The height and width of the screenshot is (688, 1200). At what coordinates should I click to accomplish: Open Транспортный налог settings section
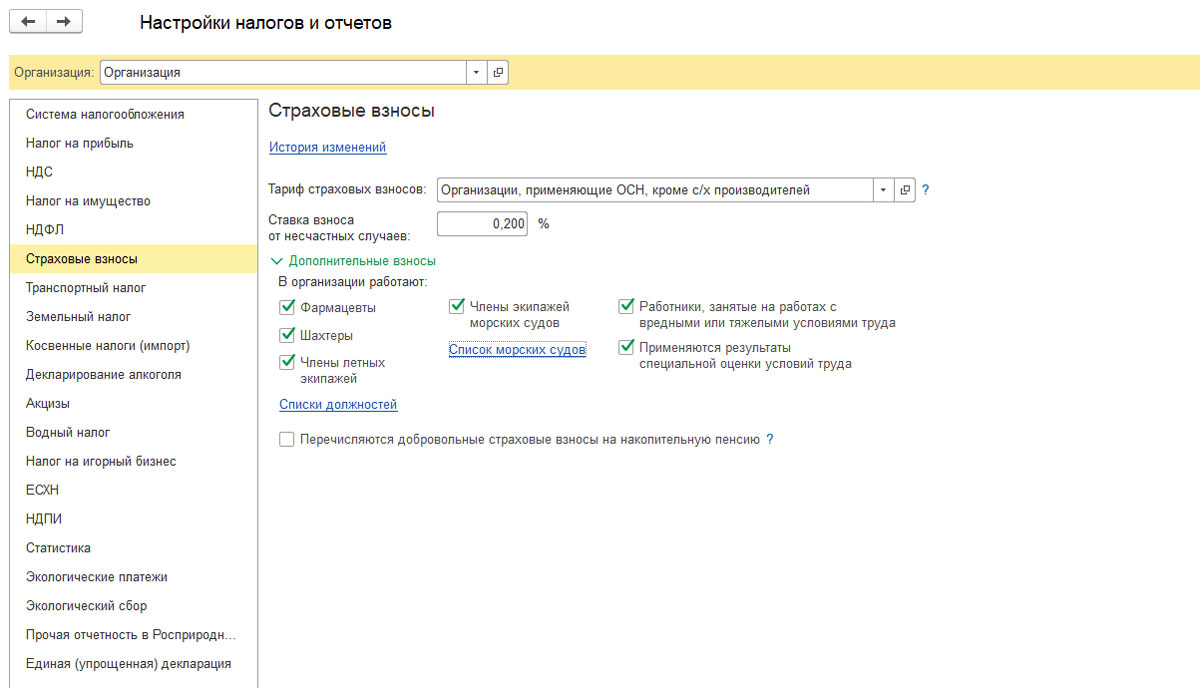tap(86, 288)
